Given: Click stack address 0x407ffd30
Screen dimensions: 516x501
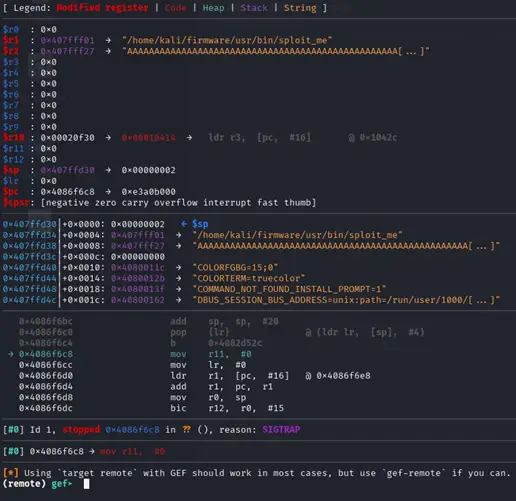Looking at the screenshot, I should coord(30,224).
